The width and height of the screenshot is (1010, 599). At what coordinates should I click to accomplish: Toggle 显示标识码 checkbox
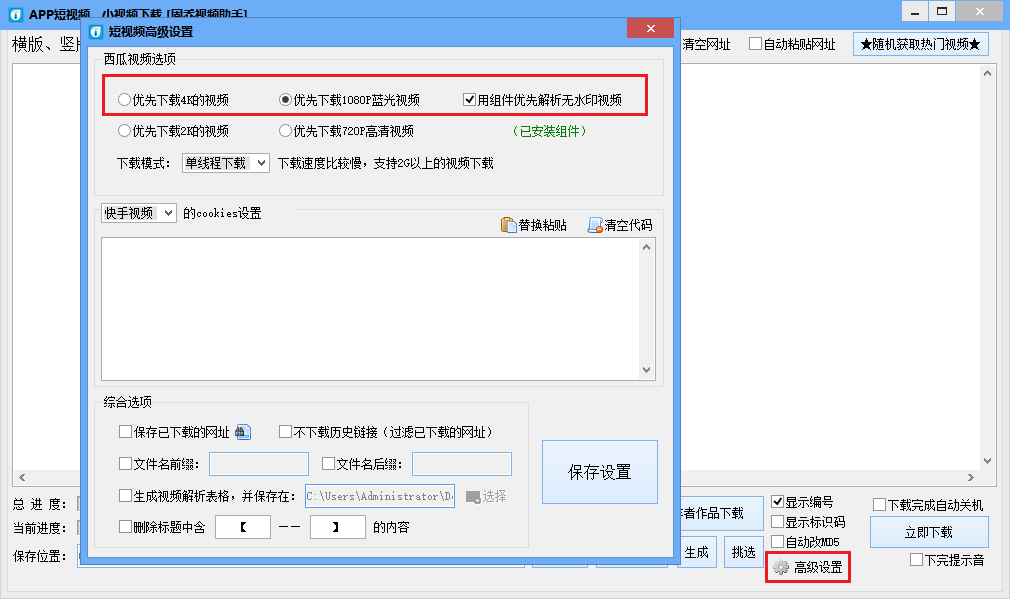(x=777, y=522)
